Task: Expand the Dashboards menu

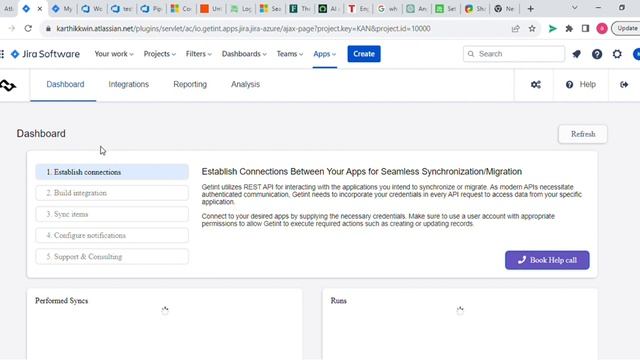Action: pyautogui.click(x=244, y=54)
